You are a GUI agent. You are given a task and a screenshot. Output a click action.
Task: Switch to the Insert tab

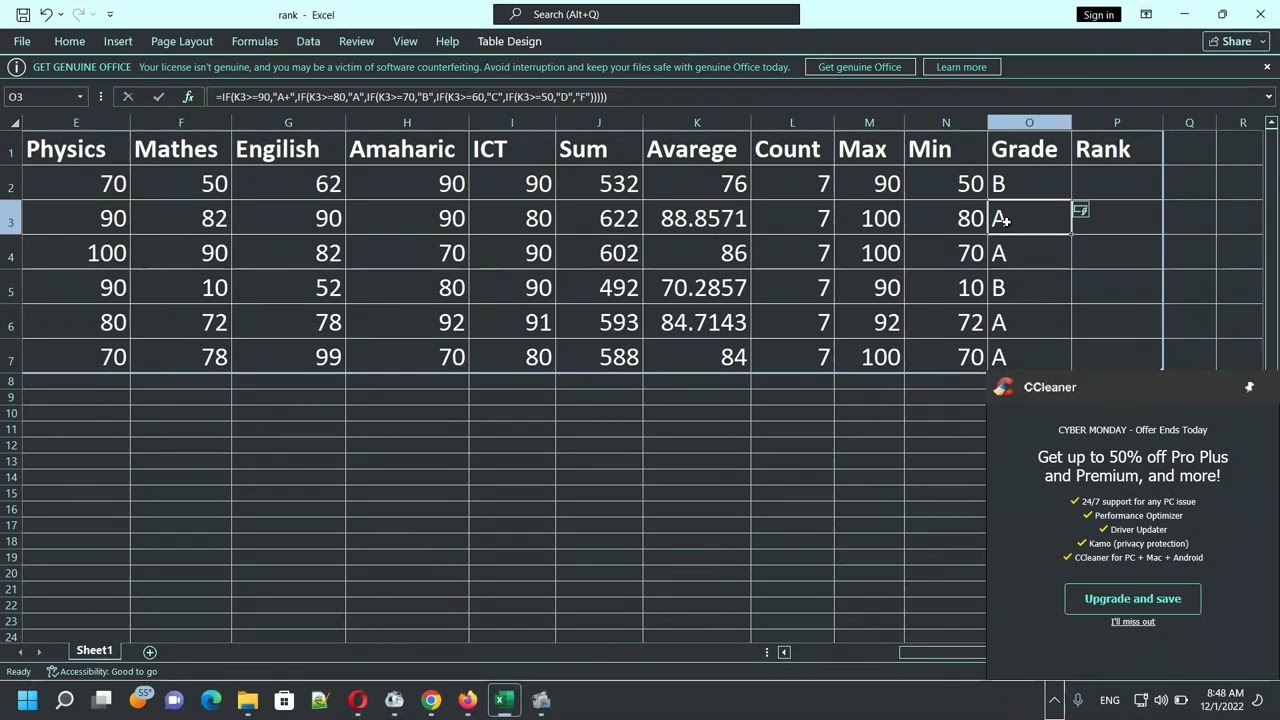point(118,41)
